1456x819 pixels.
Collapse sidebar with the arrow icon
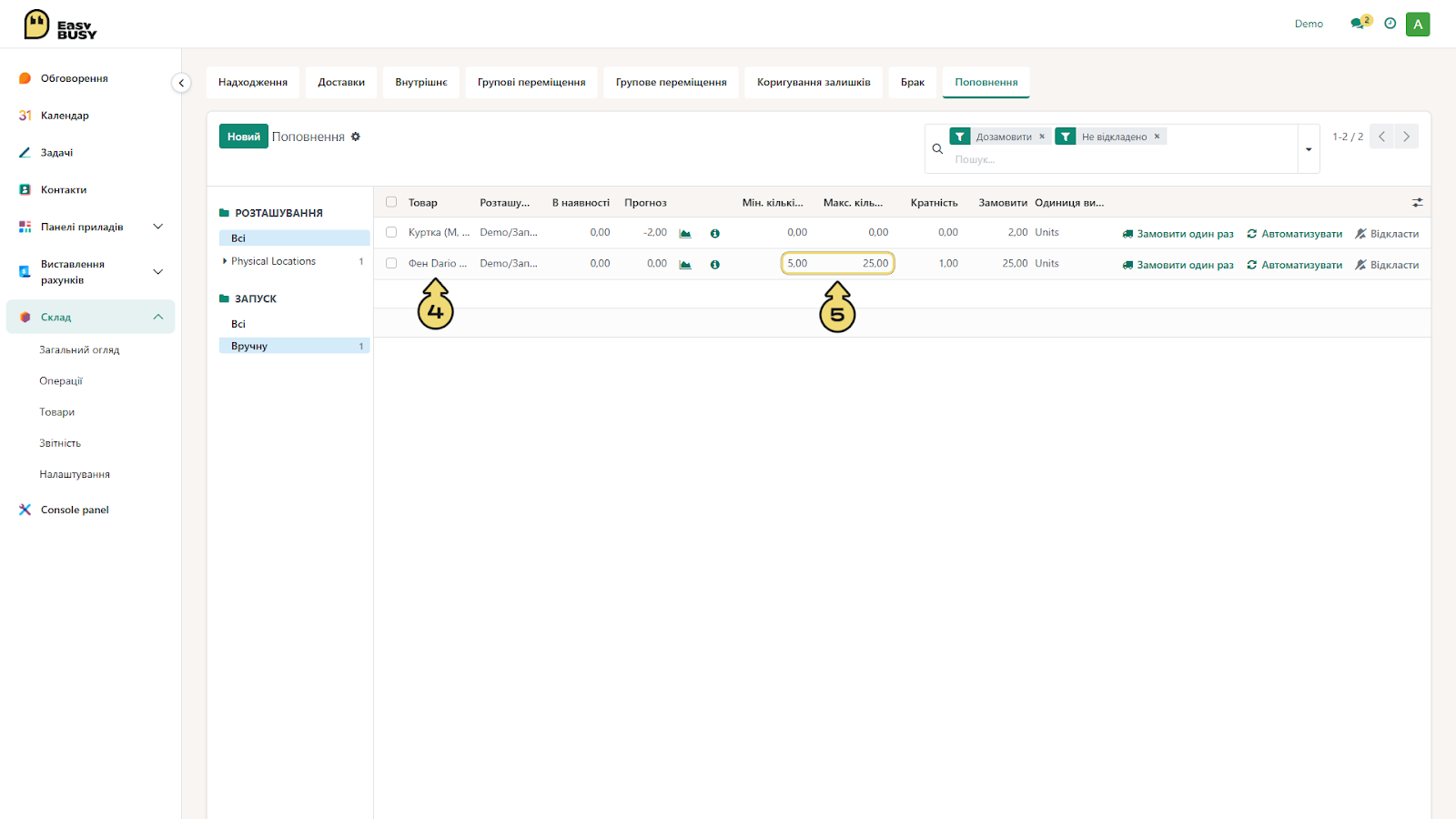pos(181,83)
